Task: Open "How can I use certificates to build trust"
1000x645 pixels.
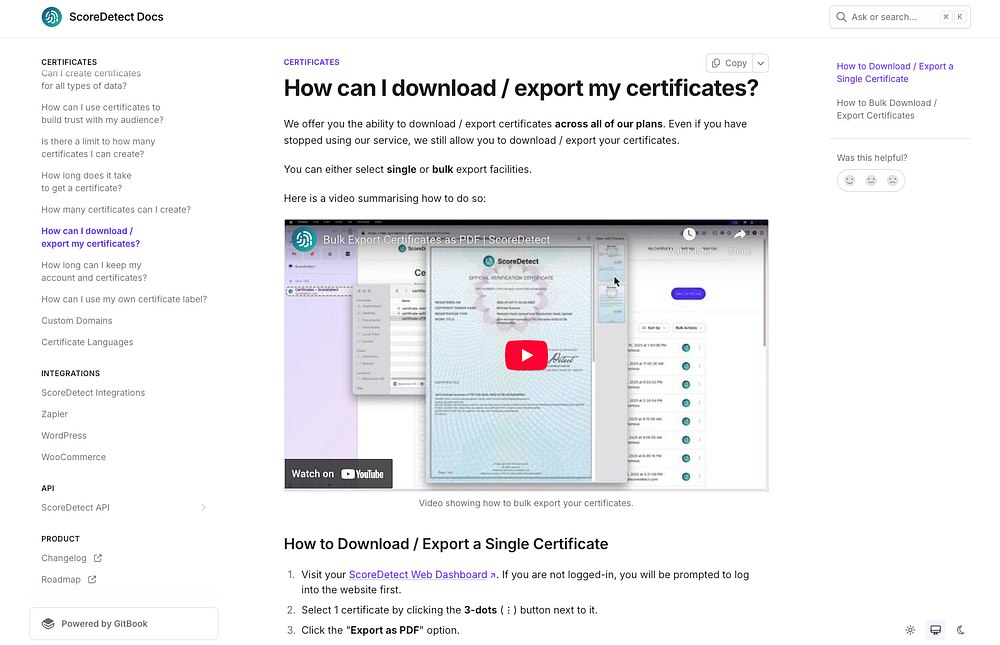Action: [102, 114]
